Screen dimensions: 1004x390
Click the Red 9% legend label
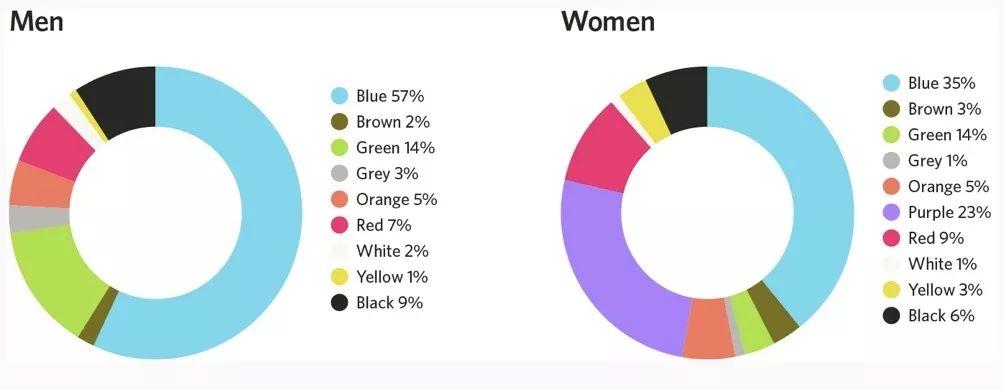pos(936,238)
